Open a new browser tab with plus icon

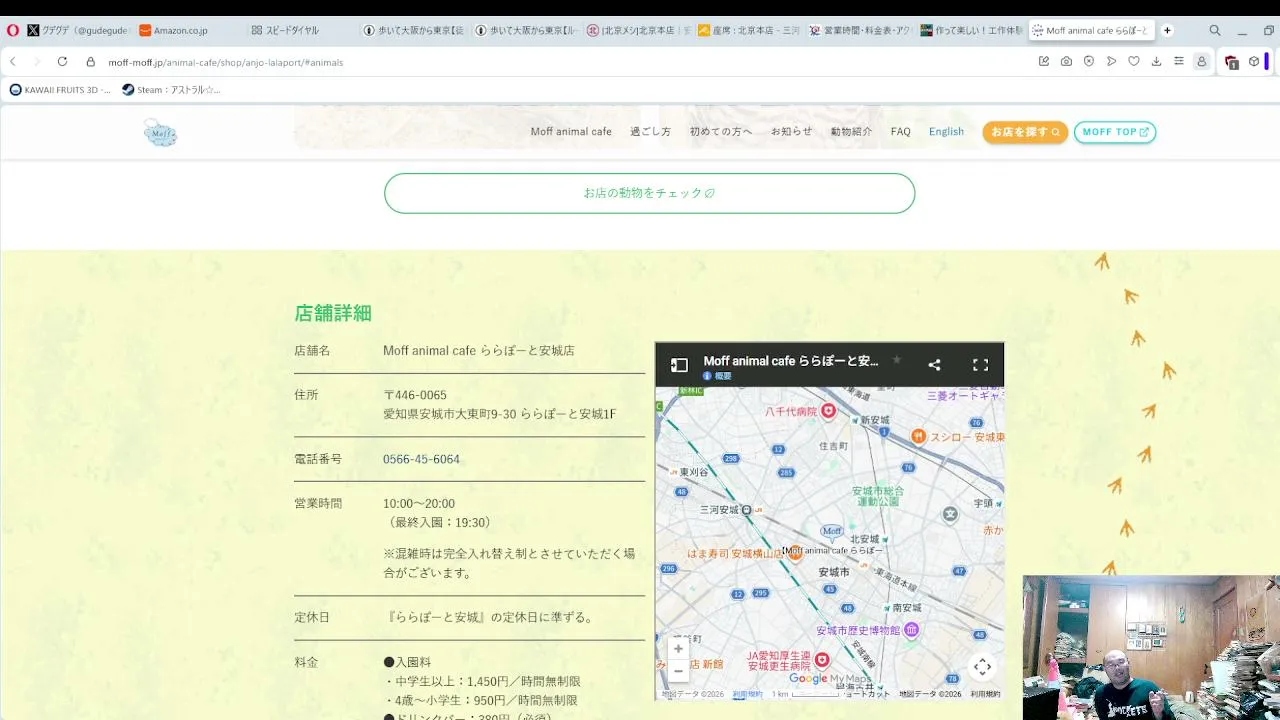[x=1167, y=31]
